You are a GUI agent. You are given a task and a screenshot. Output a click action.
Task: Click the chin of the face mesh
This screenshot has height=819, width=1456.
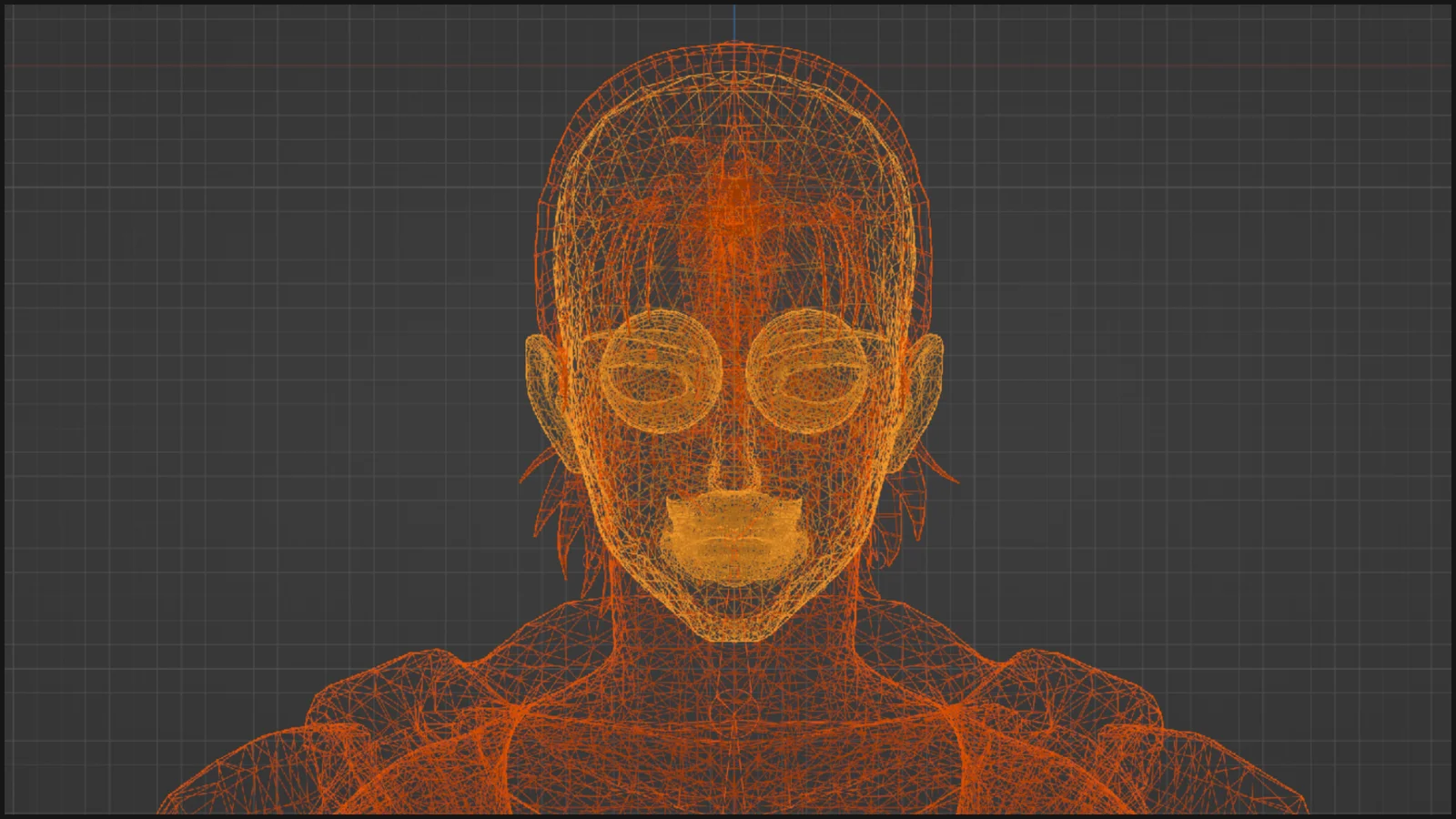pyautogui.click(x=734, y=619)
